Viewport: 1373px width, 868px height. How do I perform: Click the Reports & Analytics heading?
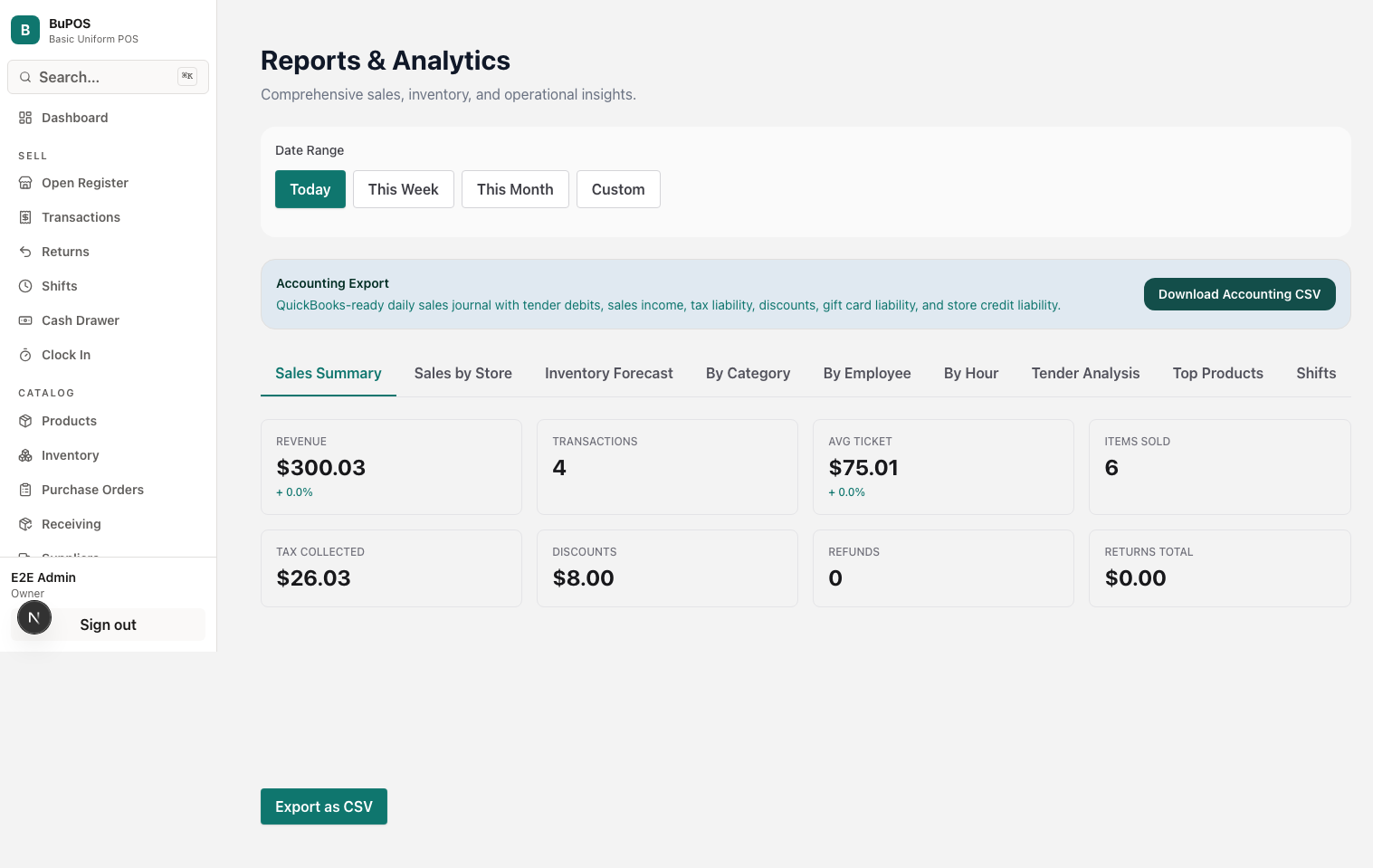click(386, 61)
